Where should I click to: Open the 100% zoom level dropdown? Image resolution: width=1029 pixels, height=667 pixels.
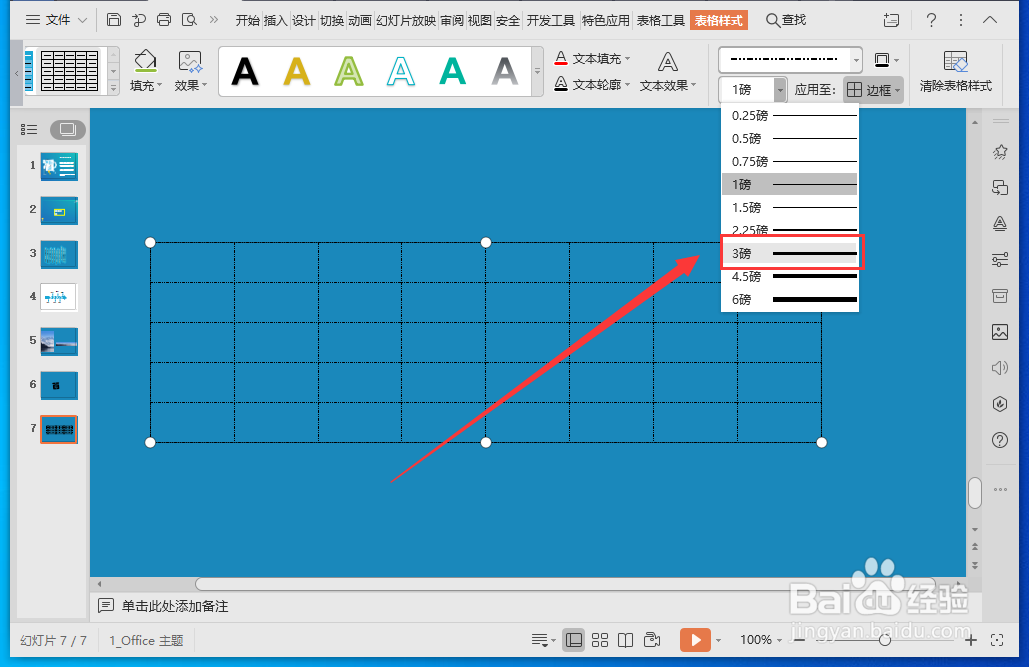(761, 639)
